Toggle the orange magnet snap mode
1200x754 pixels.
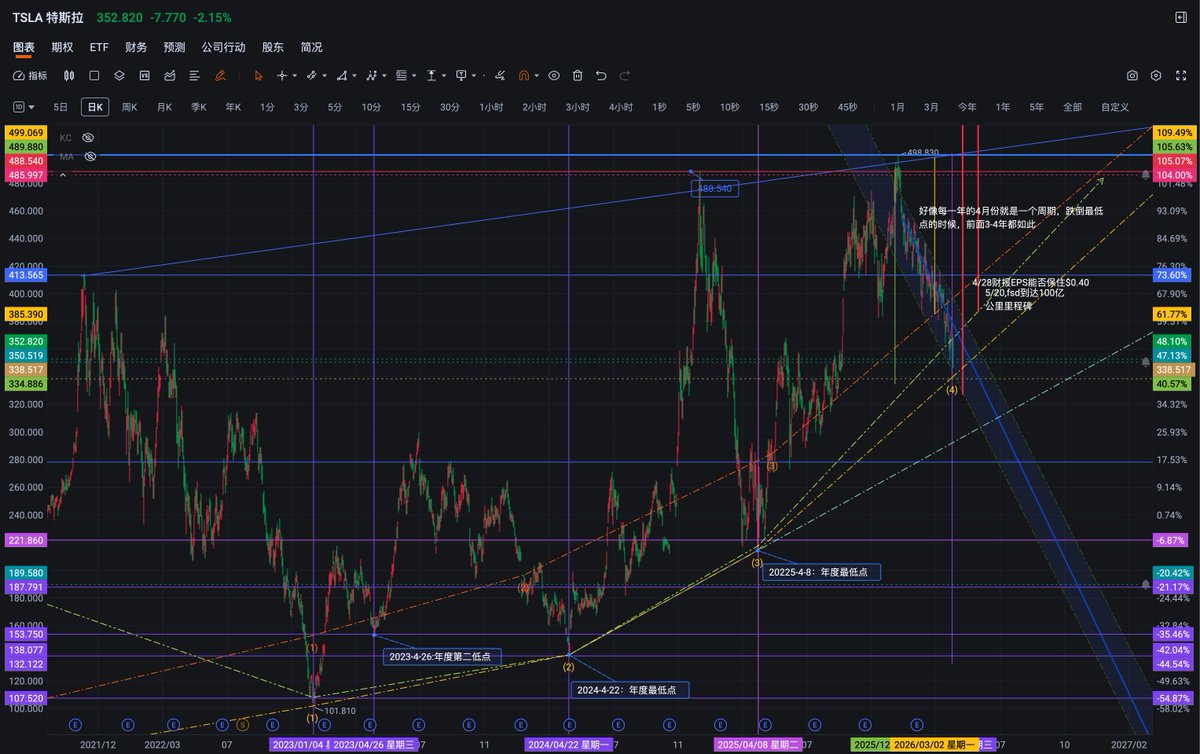(x=523, y=75)
